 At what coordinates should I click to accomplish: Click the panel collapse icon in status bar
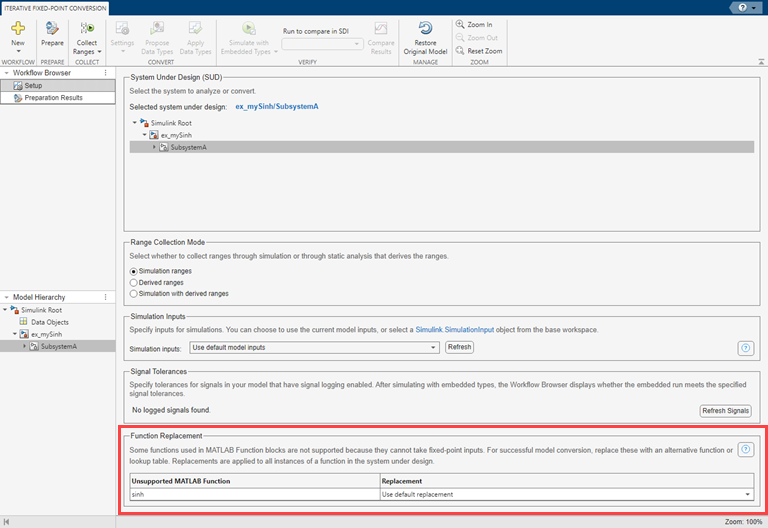[x=6, y=522]
